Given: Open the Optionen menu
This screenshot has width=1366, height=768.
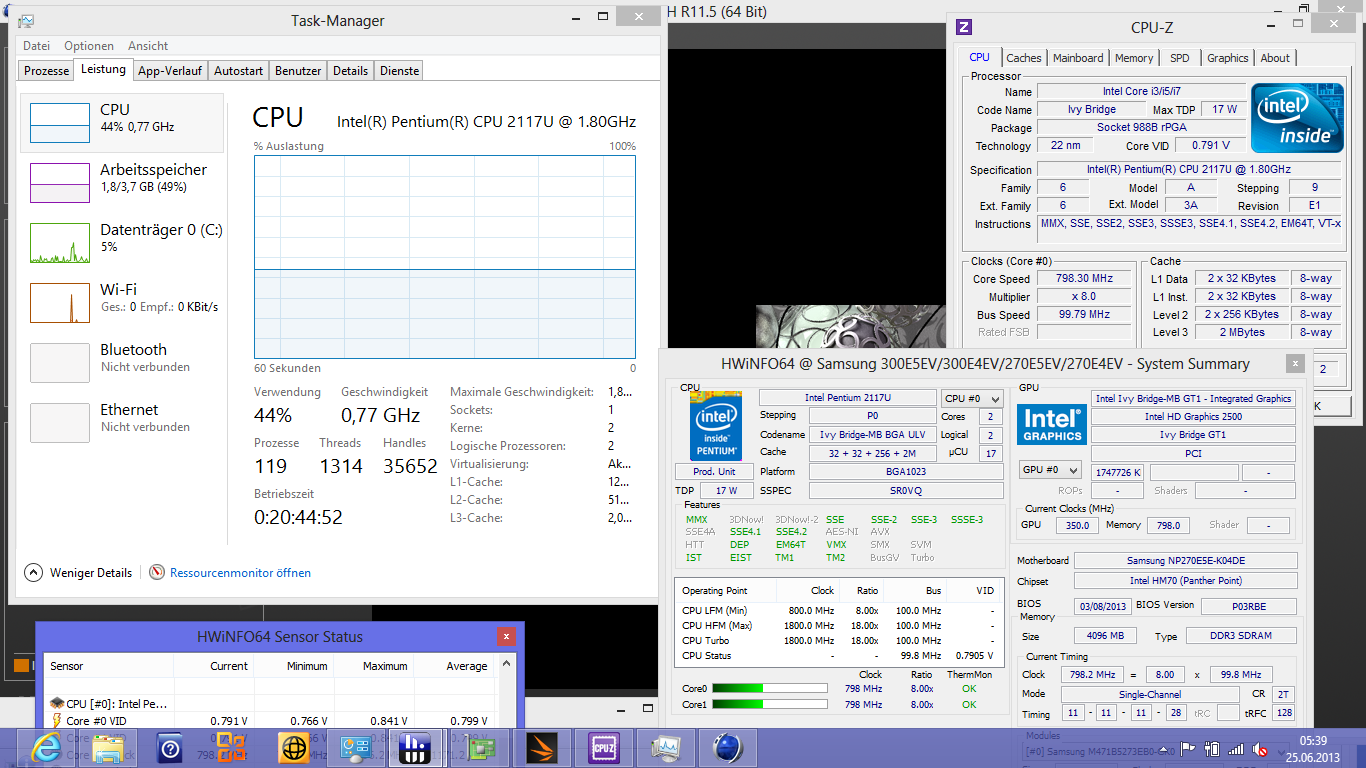Looking at the screenshot, I should pyautogui.click(x=89, y=46).
